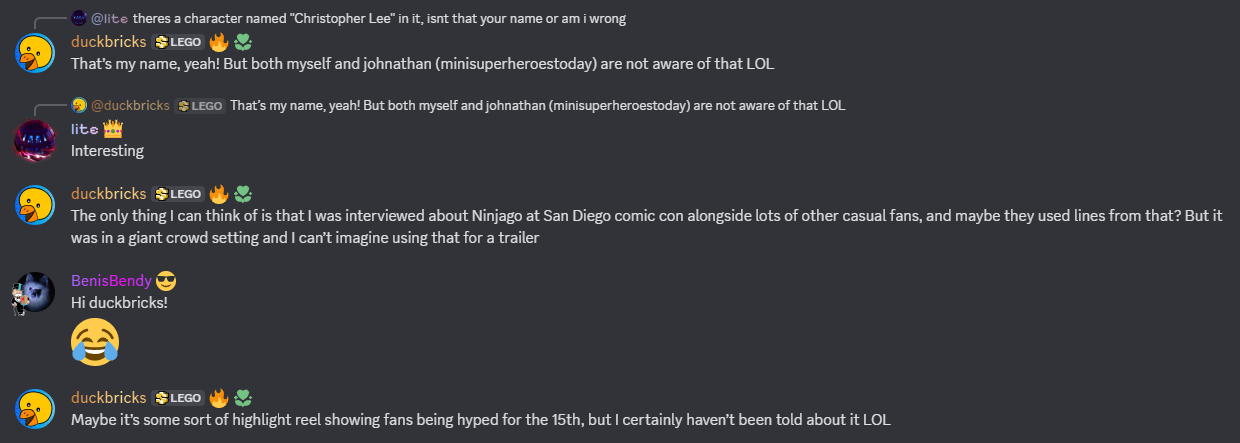Click LEGO tag on duckbricks' "That's my name" message

(178, 42)
